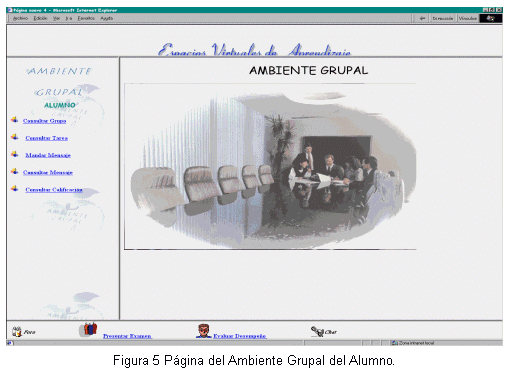Screen dimensions: 516x372
Task: Click the bullet icon next to Mandar Mensaje
Action: point(14,154)
